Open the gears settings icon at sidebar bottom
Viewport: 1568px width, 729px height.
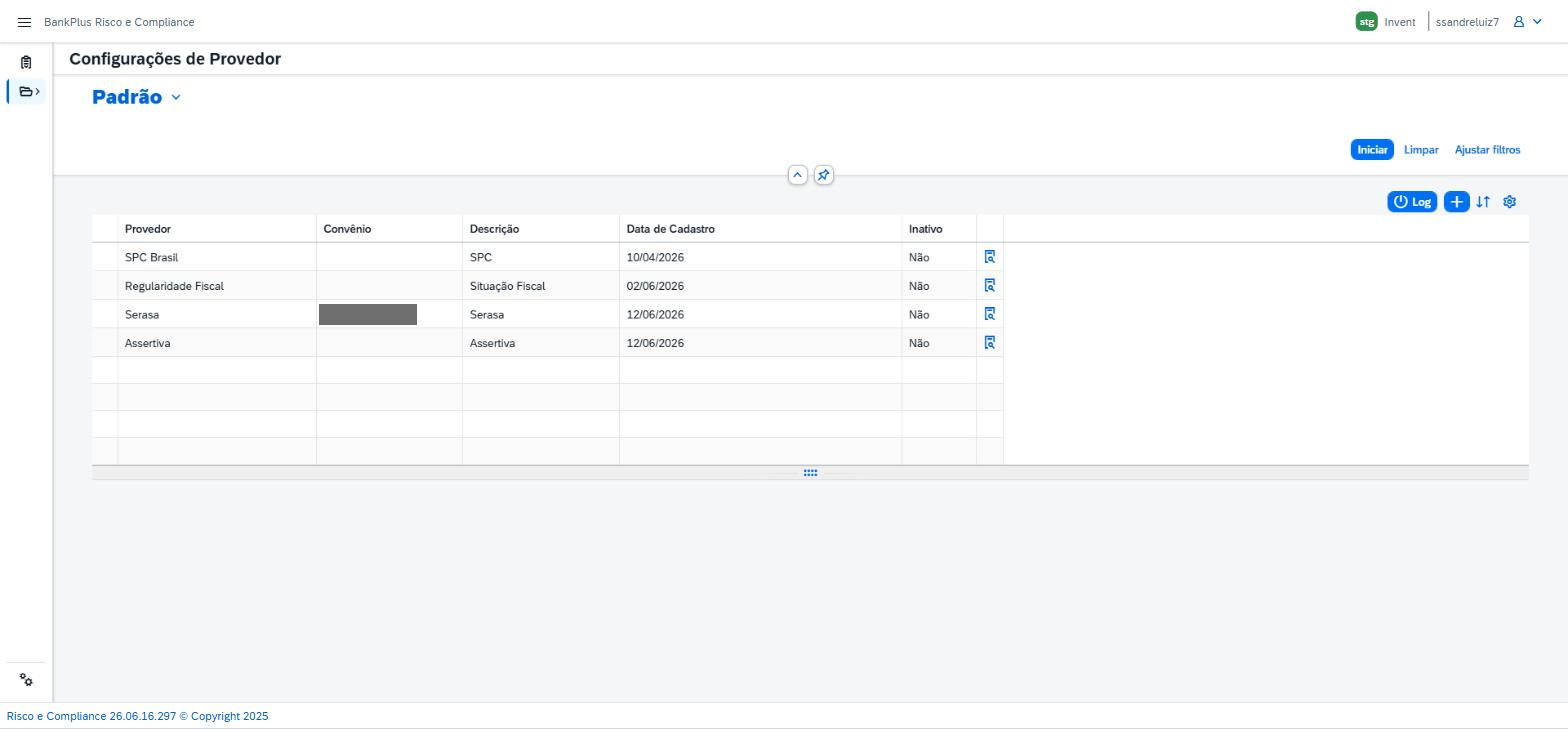[x=26, y=680]
